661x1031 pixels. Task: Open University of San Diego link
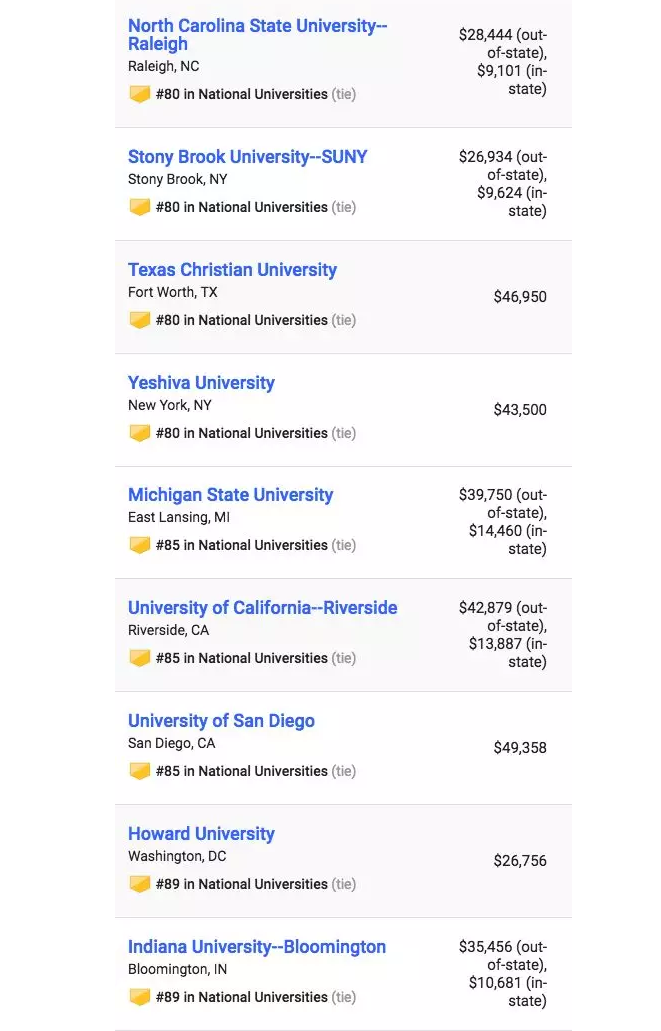[x=221, y=721]
